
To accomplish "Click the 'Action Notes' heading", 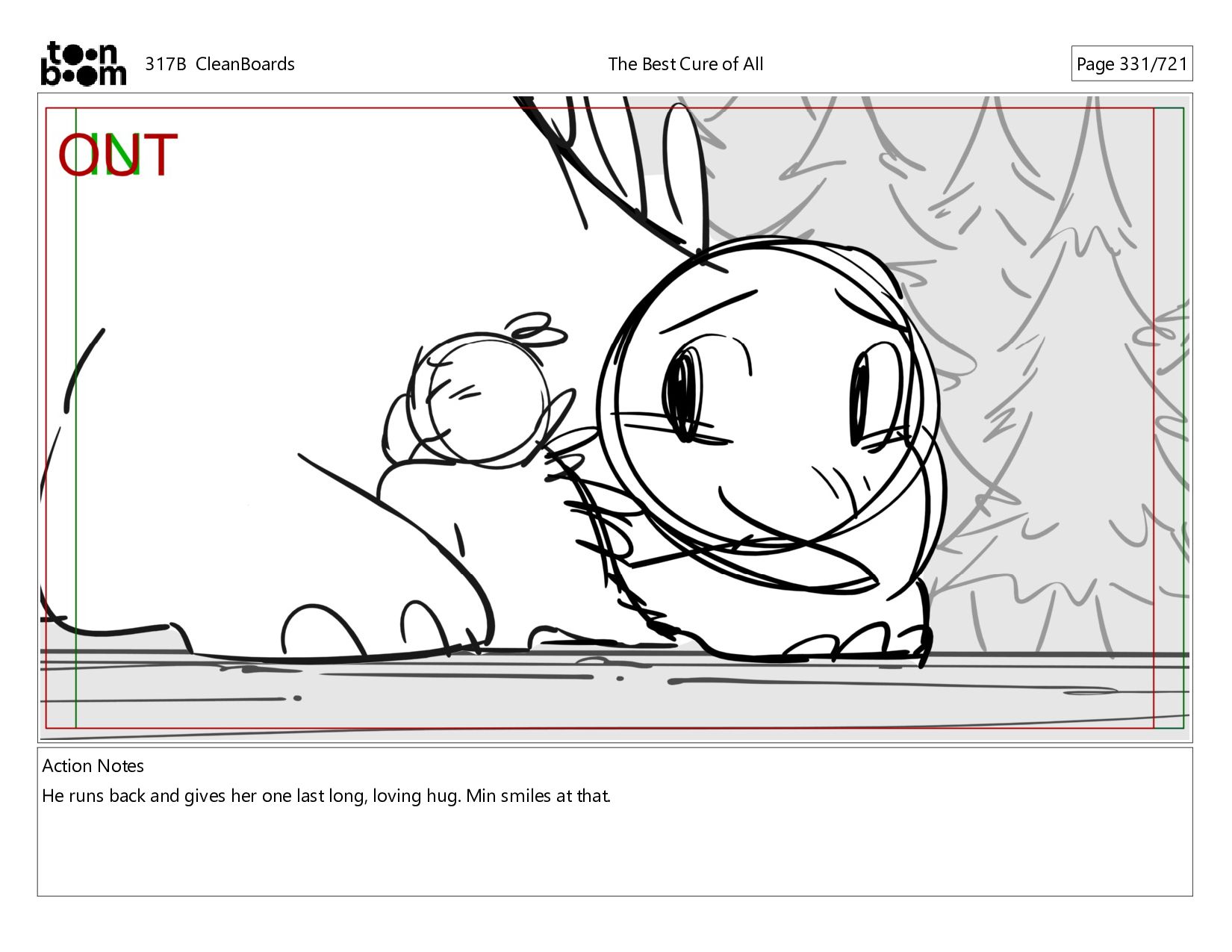I will pyautogui.click(x=93, y=766).
